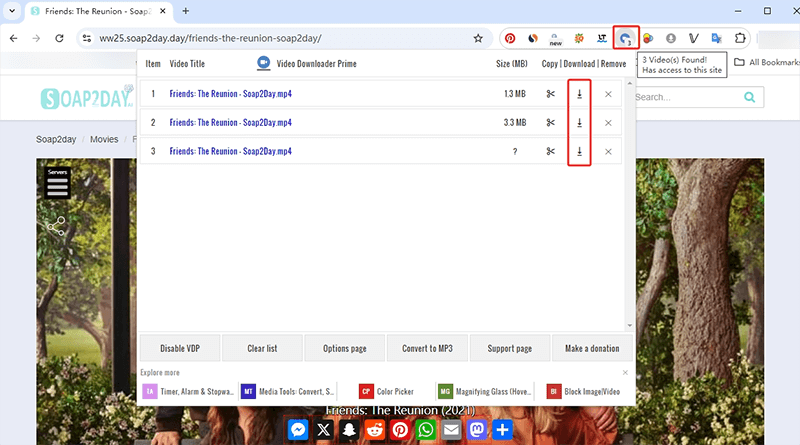
Task: Open the Servers menu on video player
Action: [57, 183]
